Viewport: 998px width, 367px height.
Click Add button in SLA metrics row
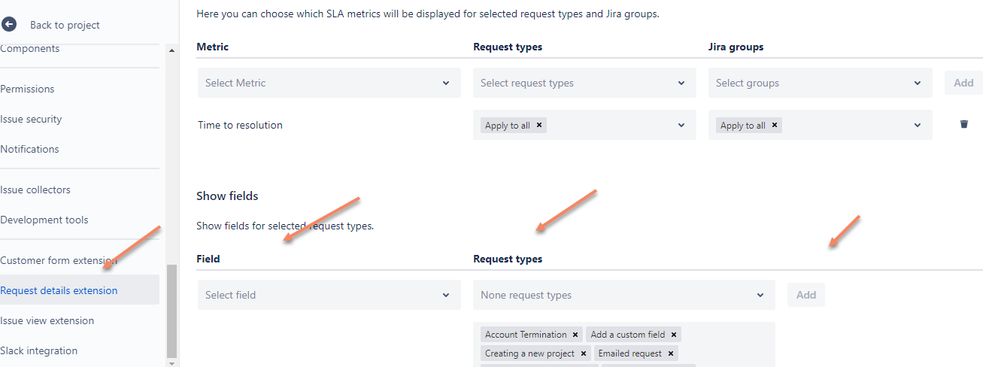[x=963, y=83]
